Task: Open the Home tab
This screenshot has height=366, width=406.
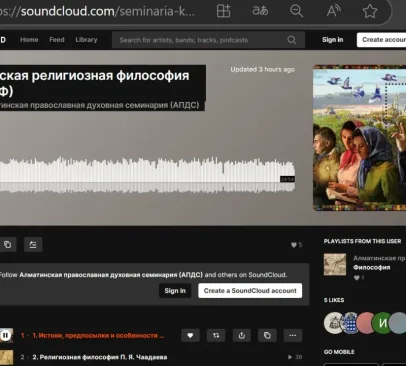Action: click(x=29, y=40)
